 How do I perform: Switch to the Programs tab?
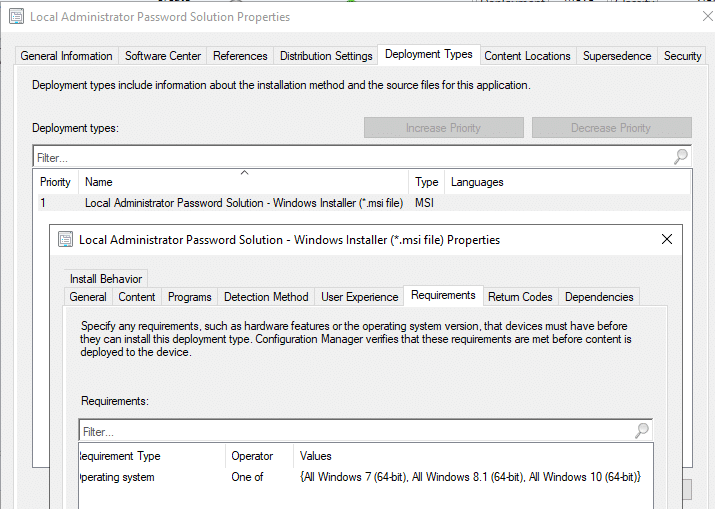coord(189,297)
